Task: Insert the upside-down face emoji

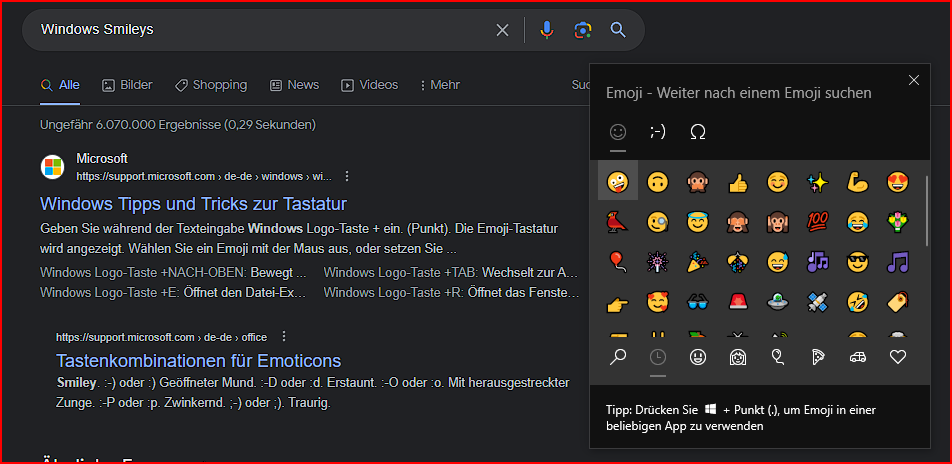Action: (657, 182)
